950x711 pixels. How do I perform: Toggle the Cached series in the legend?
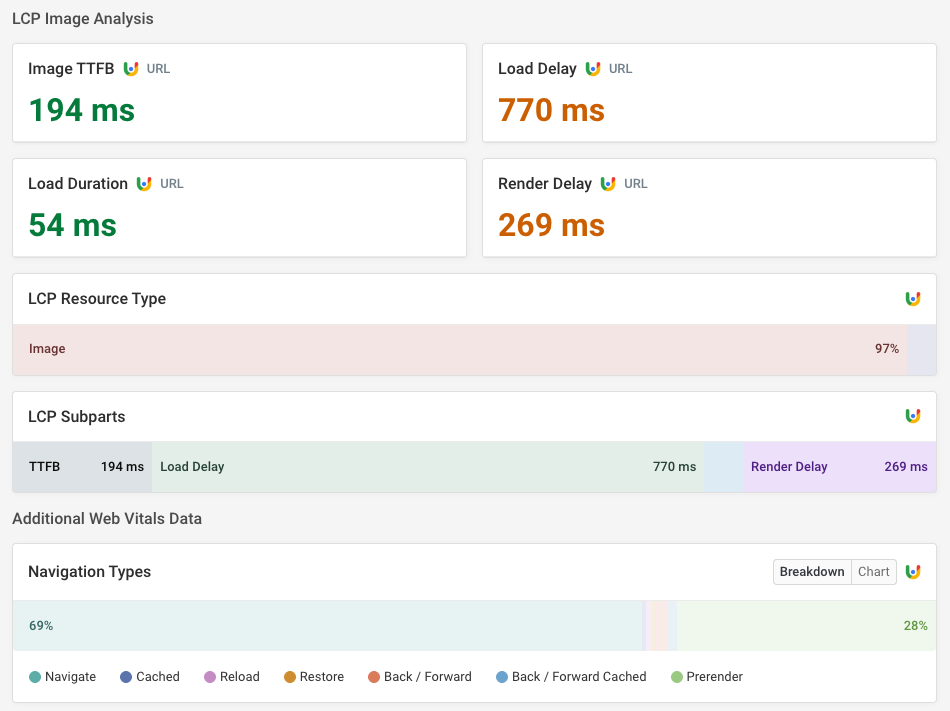coord(149,676)
